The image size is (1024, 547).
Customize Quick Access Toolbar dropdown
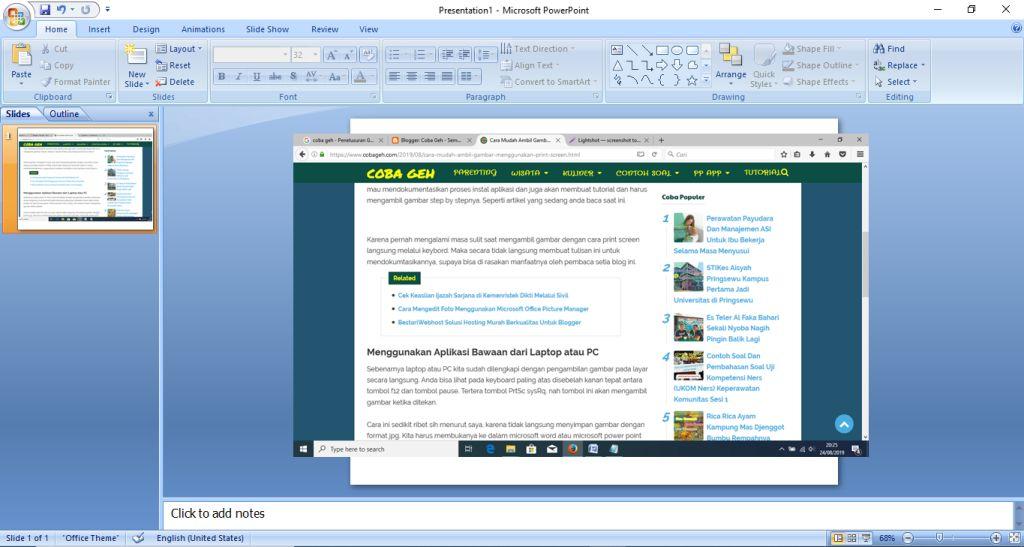[x=108, y=10]
